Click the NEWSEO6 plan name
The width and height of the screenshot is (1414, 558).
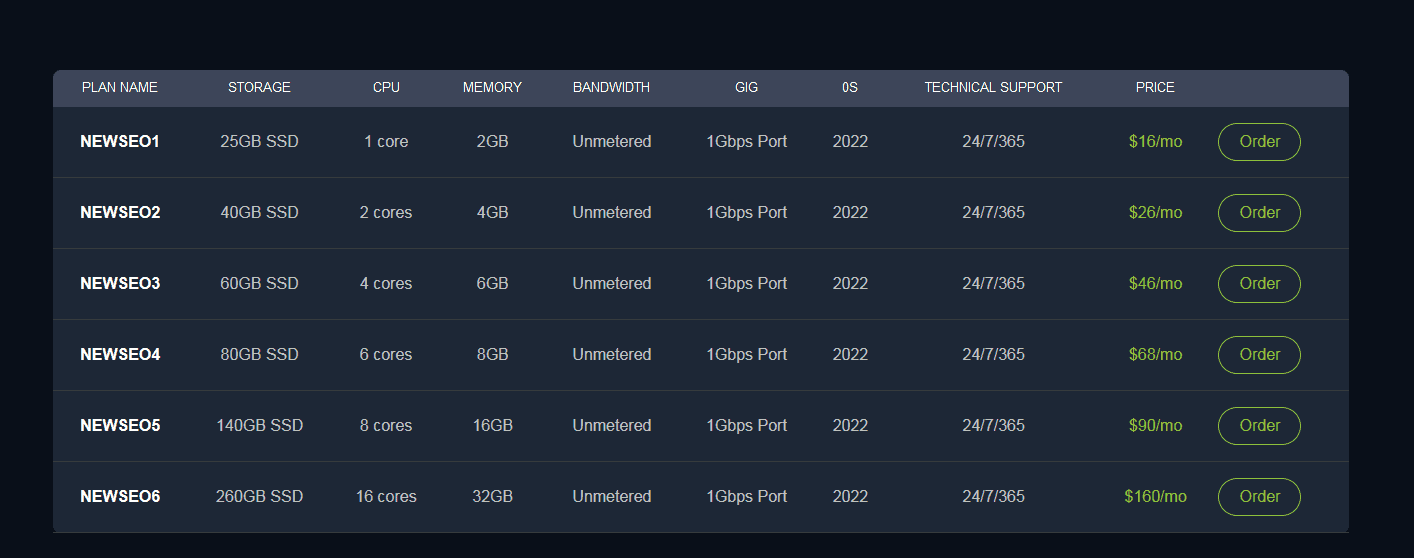click(120, 497)
